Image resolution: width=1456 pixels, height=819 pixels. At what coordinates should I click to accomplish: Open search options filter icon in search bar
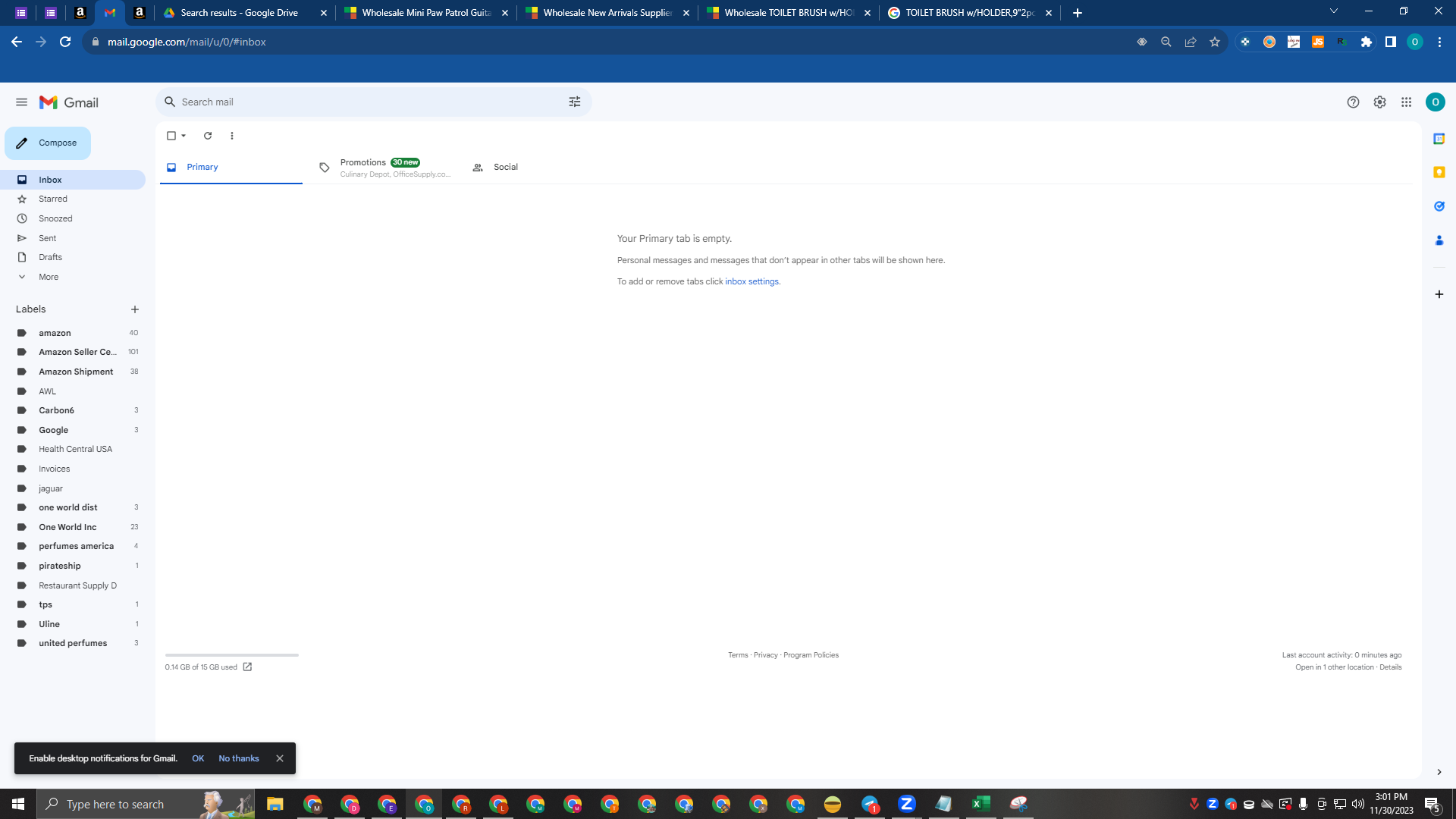(x=575, y=102)
